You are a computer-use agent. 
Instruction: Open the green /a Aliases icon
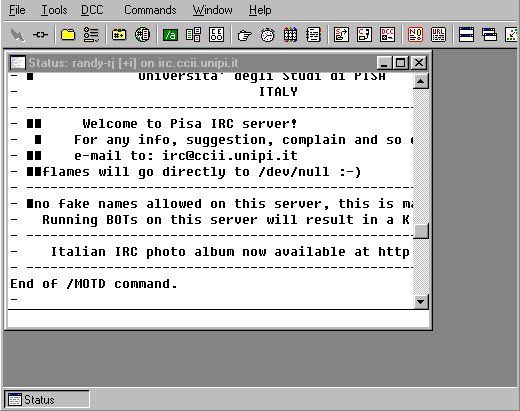click(170, 35)
